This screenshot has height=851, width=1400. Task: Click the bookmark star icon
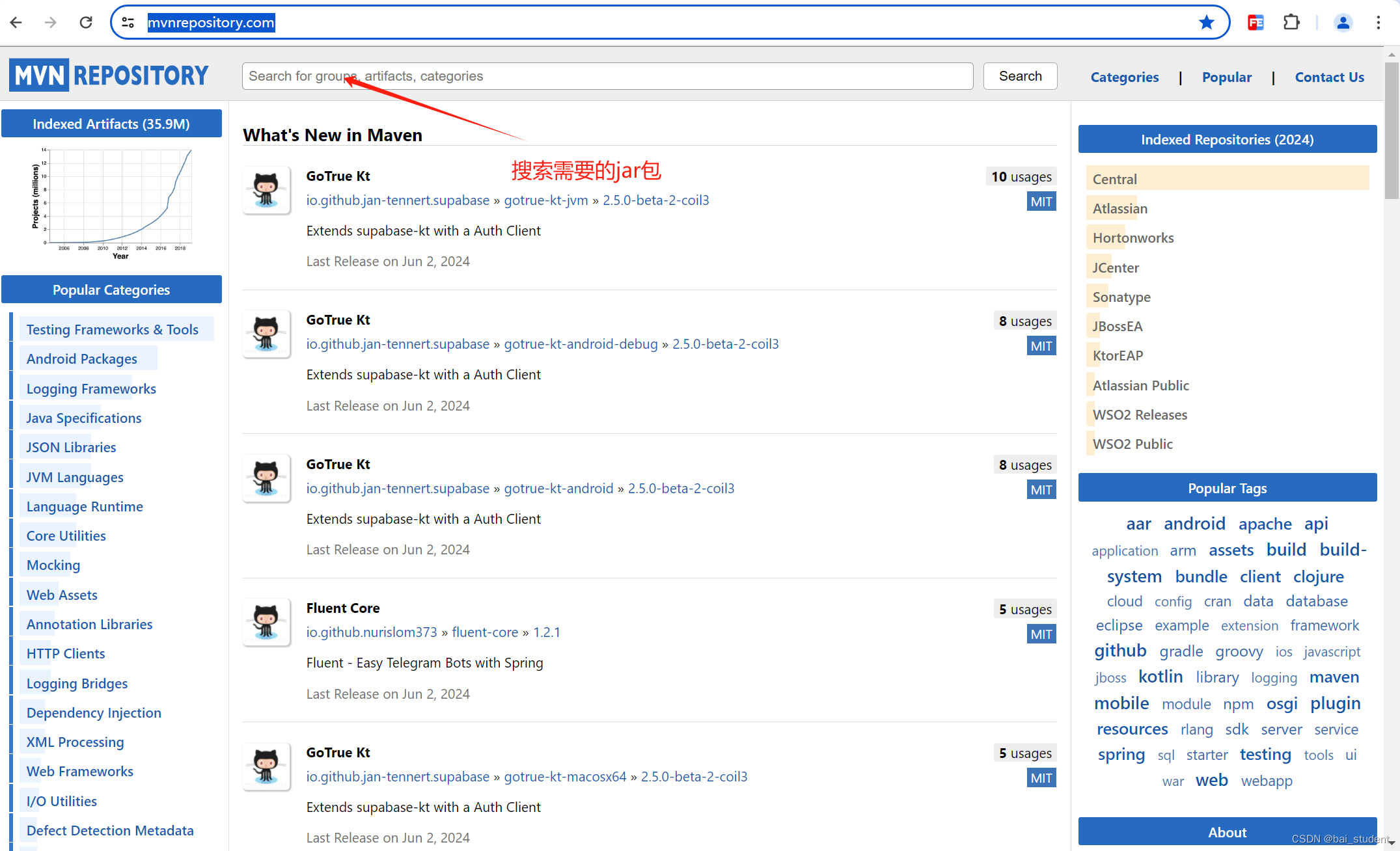pyautogui.click(x=1206, y=23)
